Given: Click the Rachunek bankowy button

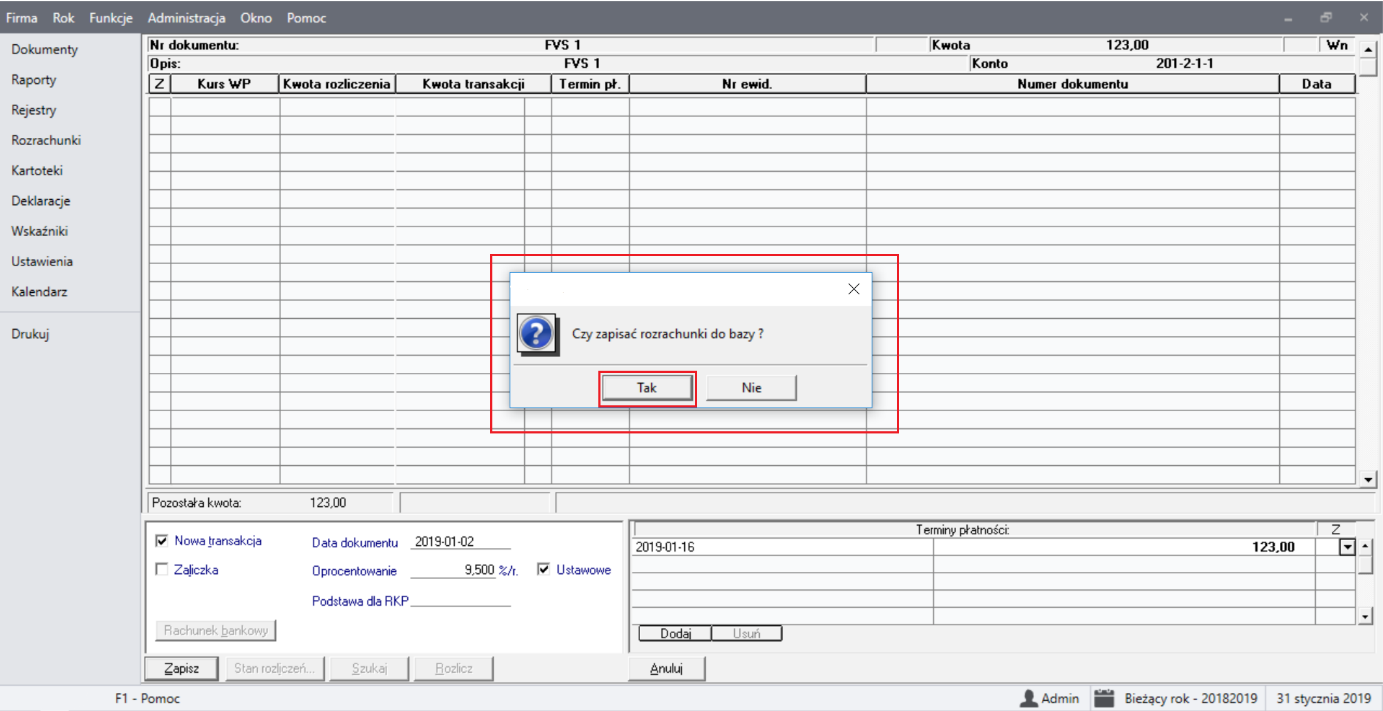Looking at the screenshot, I should click(x=215, y=631).
